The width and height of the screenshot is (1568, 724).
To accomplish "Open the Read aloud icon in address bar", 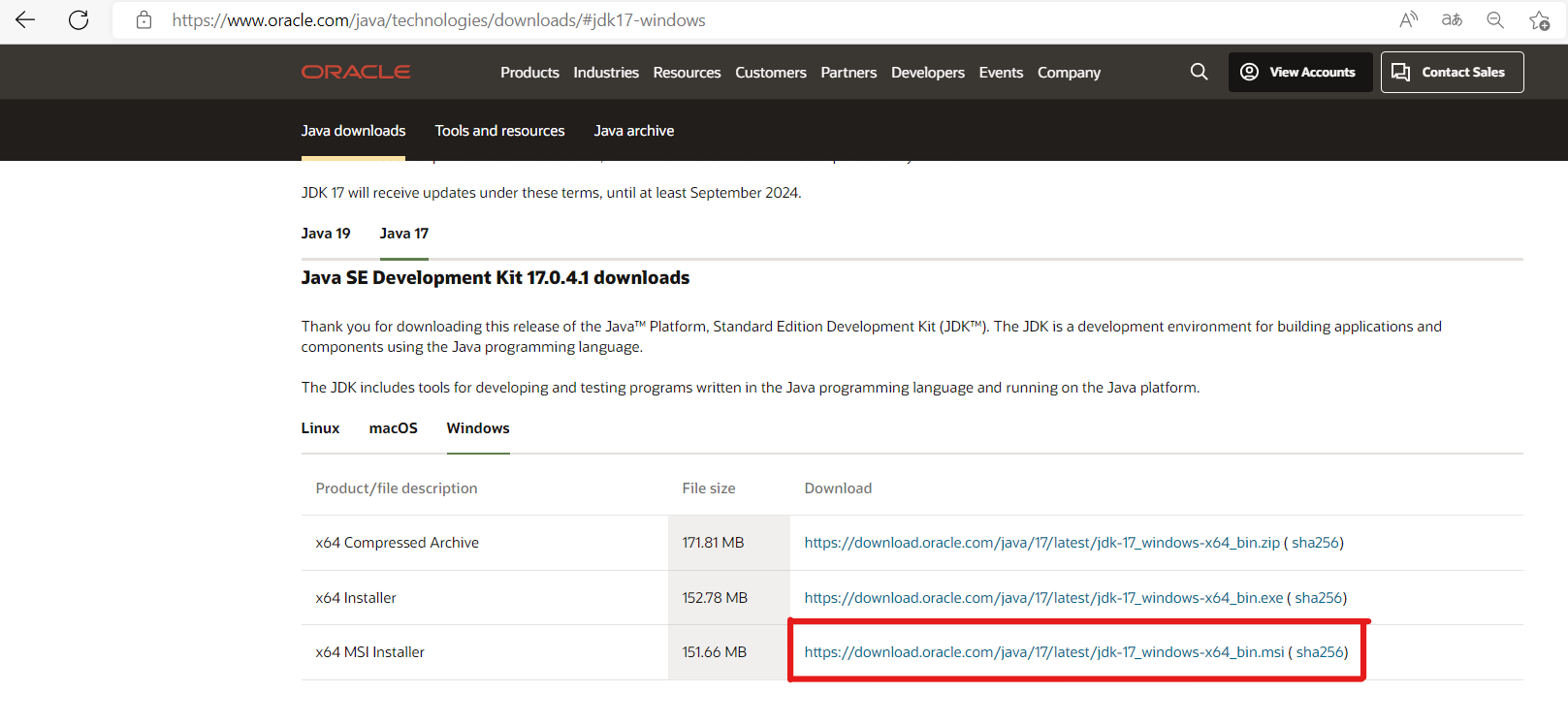I will [x=1409, y=19].
